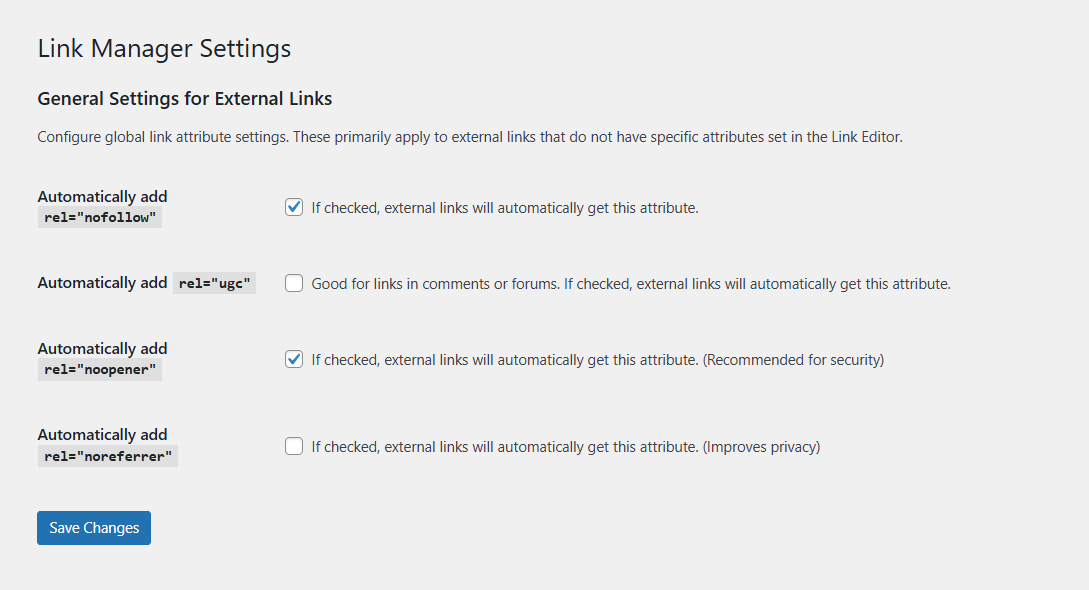Click the General Settings for External Links heading
The image size is (1089, 590).
point(185,98)
